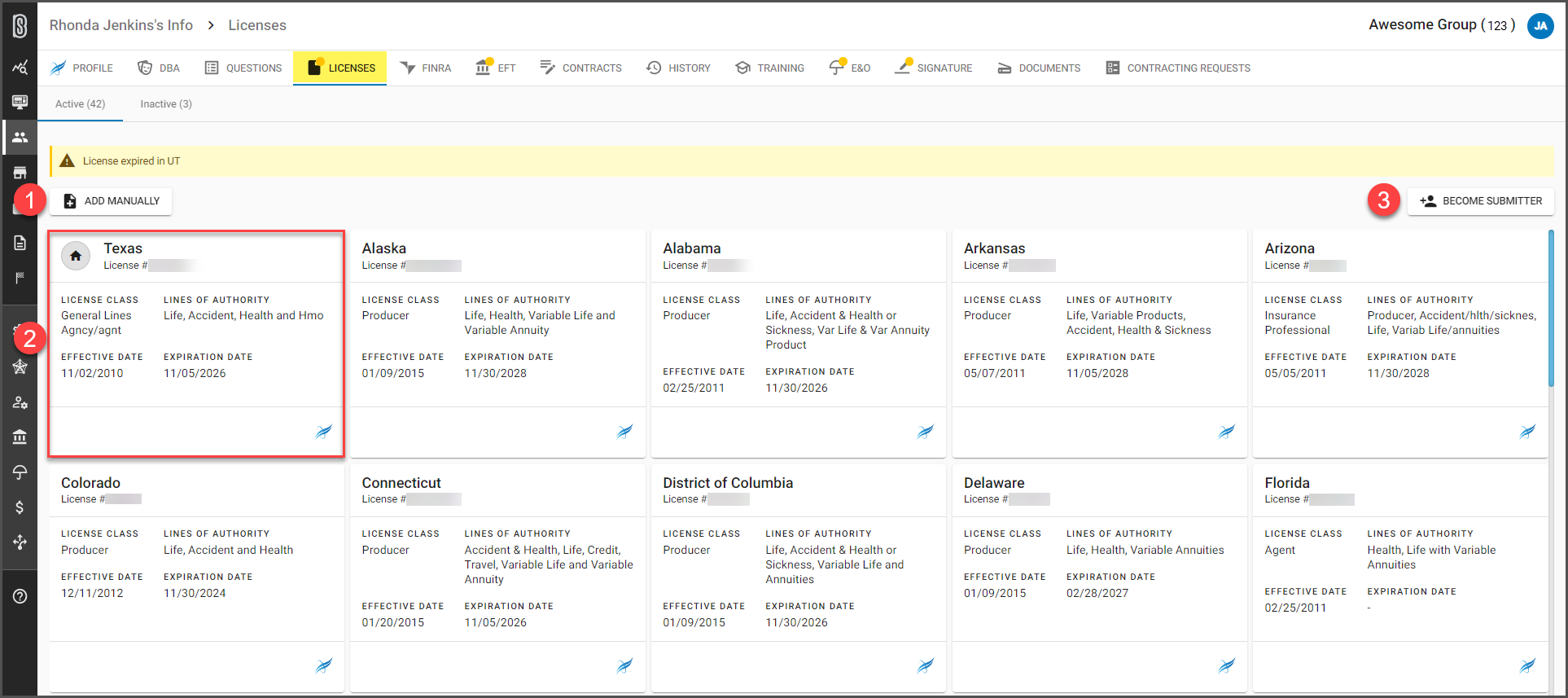Viewport: 1568px width, 698px height.
Task: Open the star badge sidebar icon
Action: click(x=20, y=367)
